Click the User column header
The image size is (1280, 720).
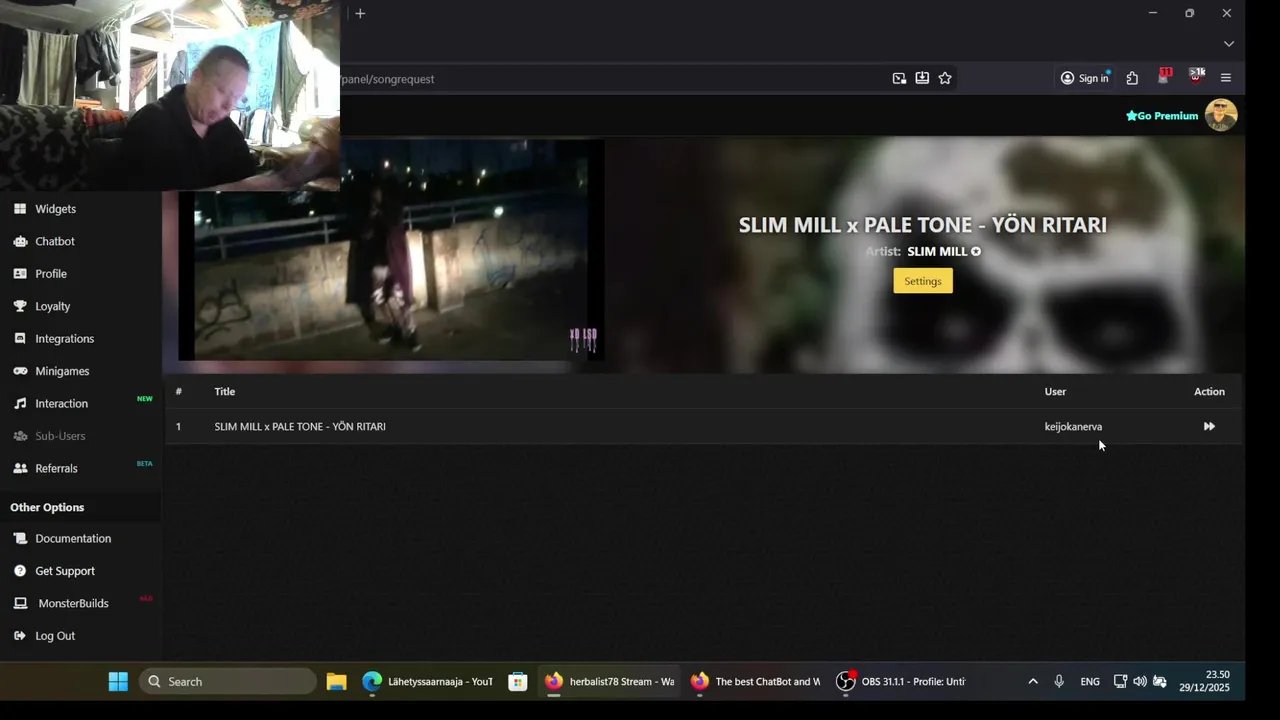pos(1055,392)
